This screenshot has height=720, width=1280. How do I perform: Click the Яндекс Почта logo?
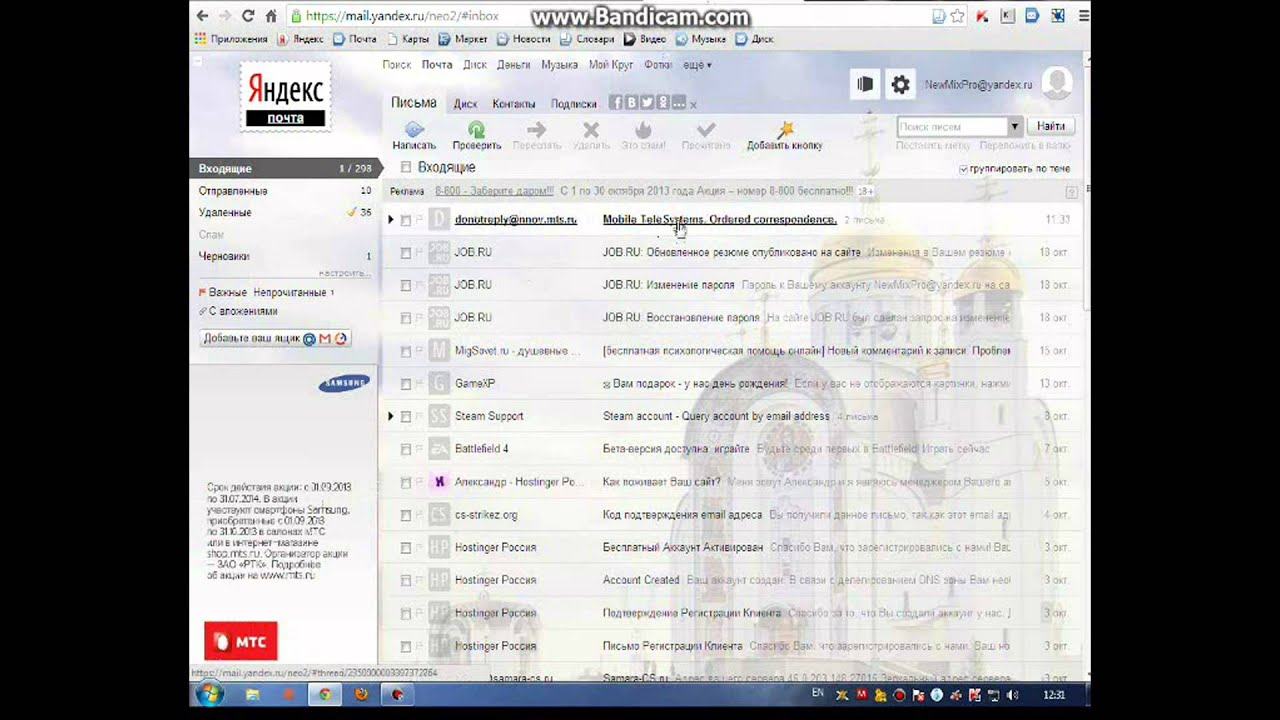(x=286, y=97)
